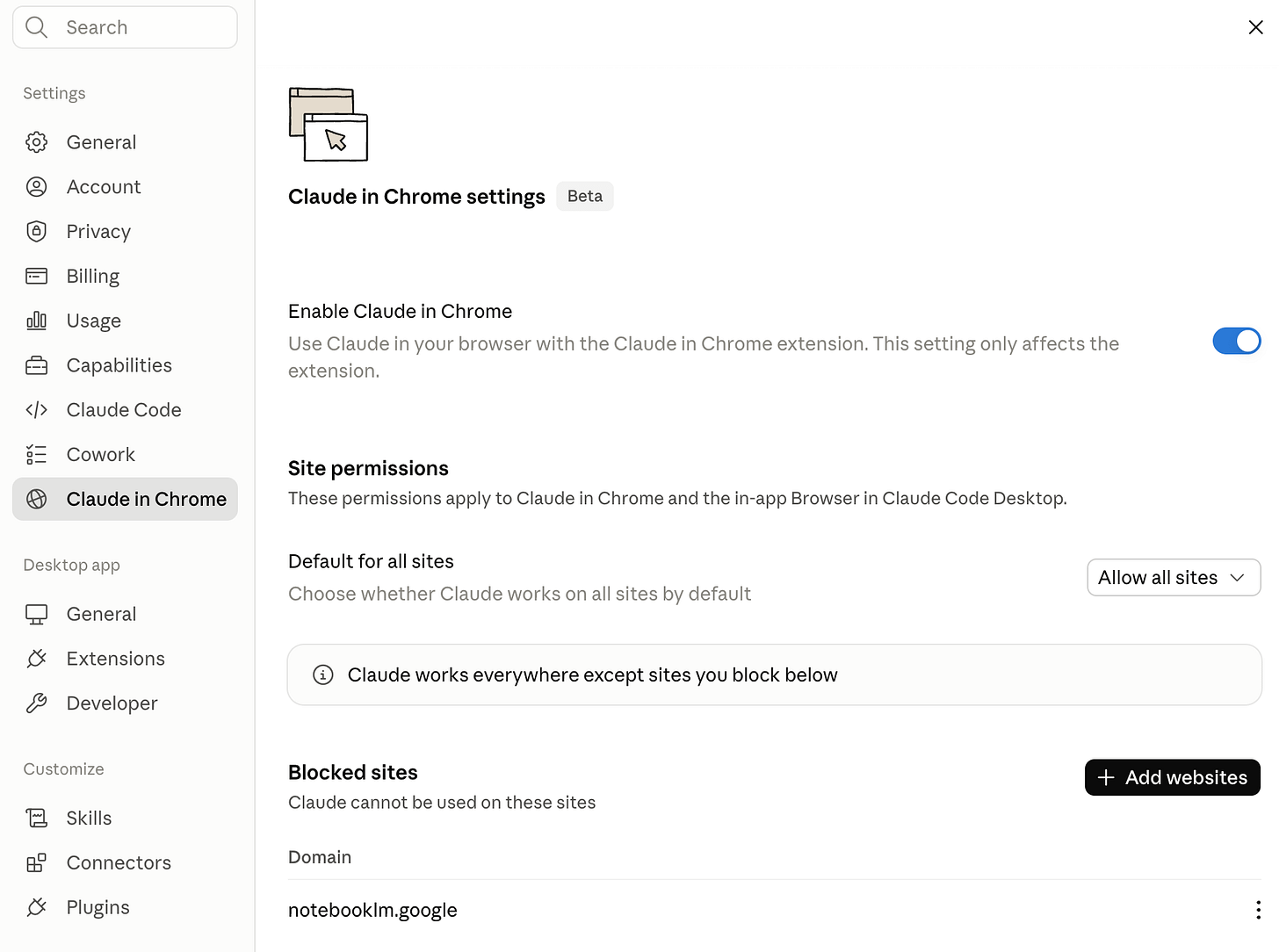Open Skills scroll icon in Customize

36,818
